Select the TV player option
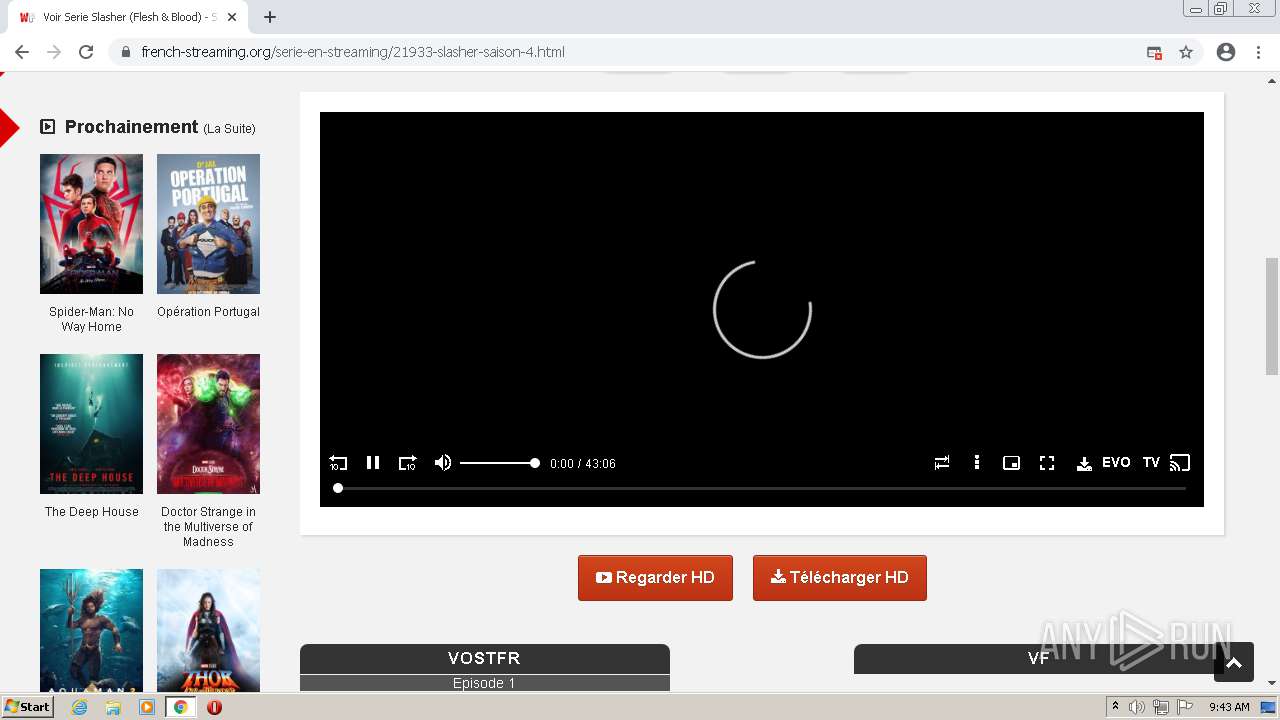 (x=1151, y=463)
